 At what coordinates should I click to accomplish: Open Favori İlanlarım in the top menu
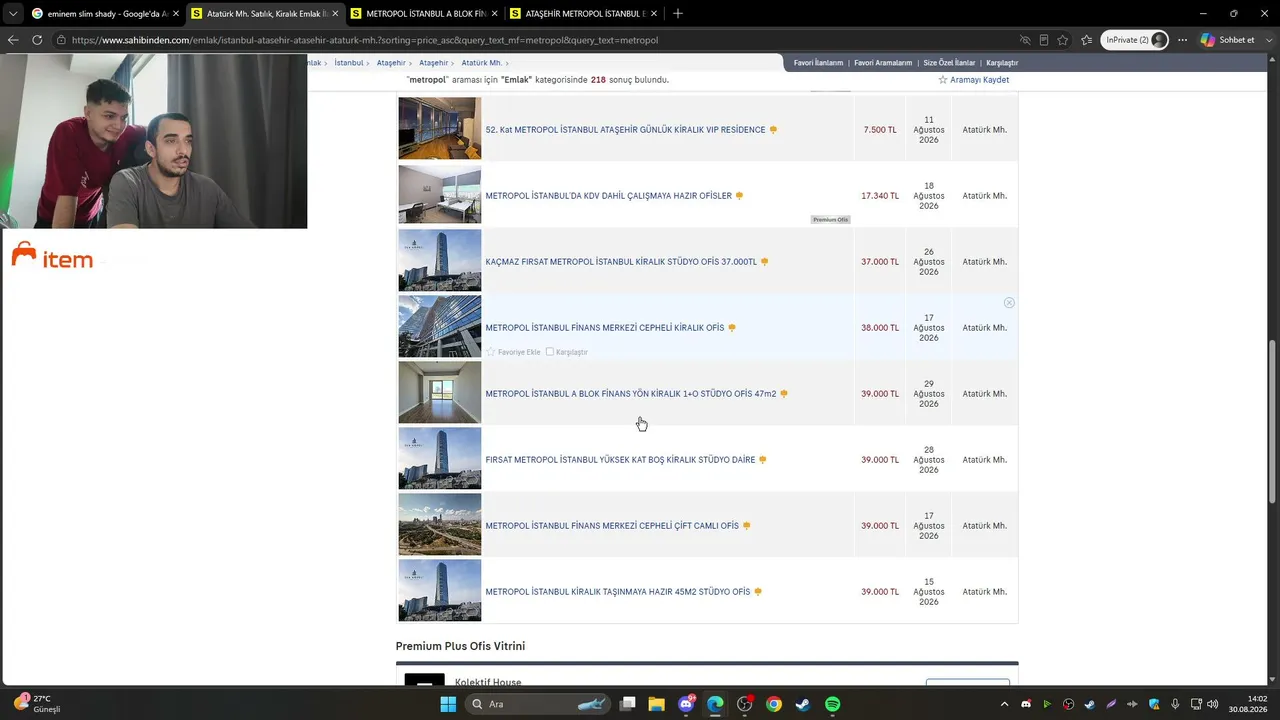pyautogui.click(x=819, y=63)
